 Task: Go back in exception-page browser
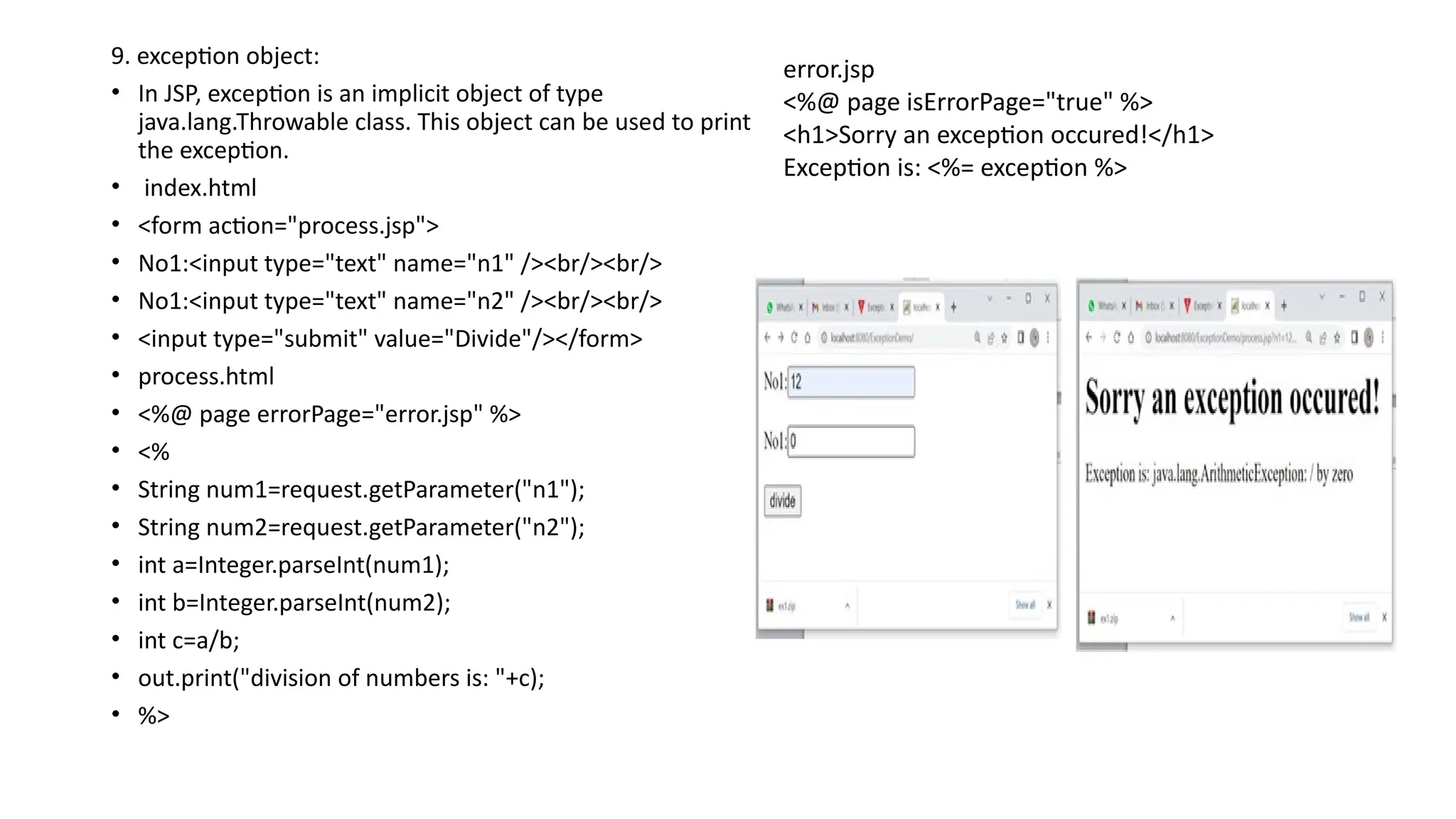pyautogui.click(x=1089, y=338)
